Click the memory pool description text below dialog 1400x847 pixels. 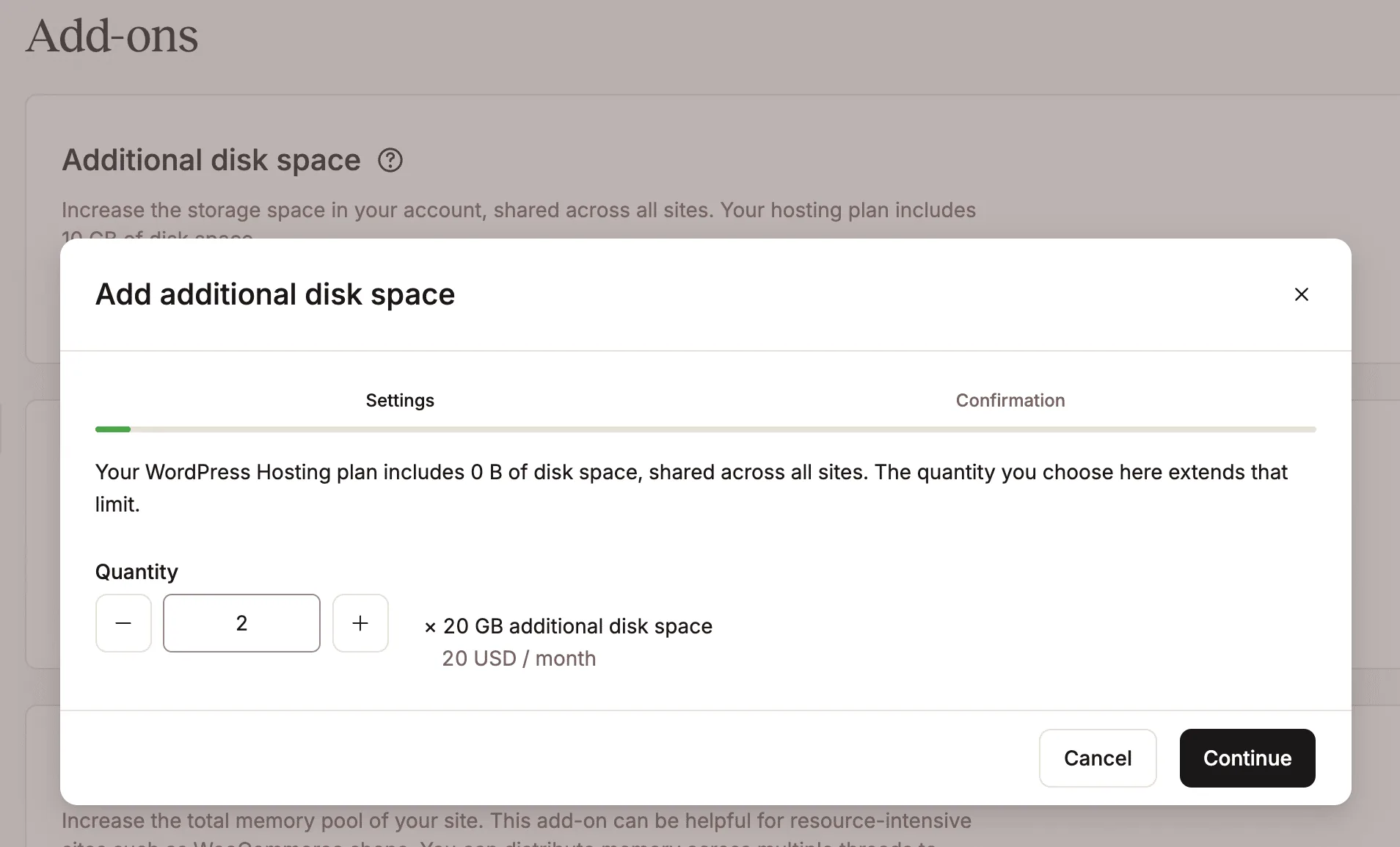click(x=515, y=821)
